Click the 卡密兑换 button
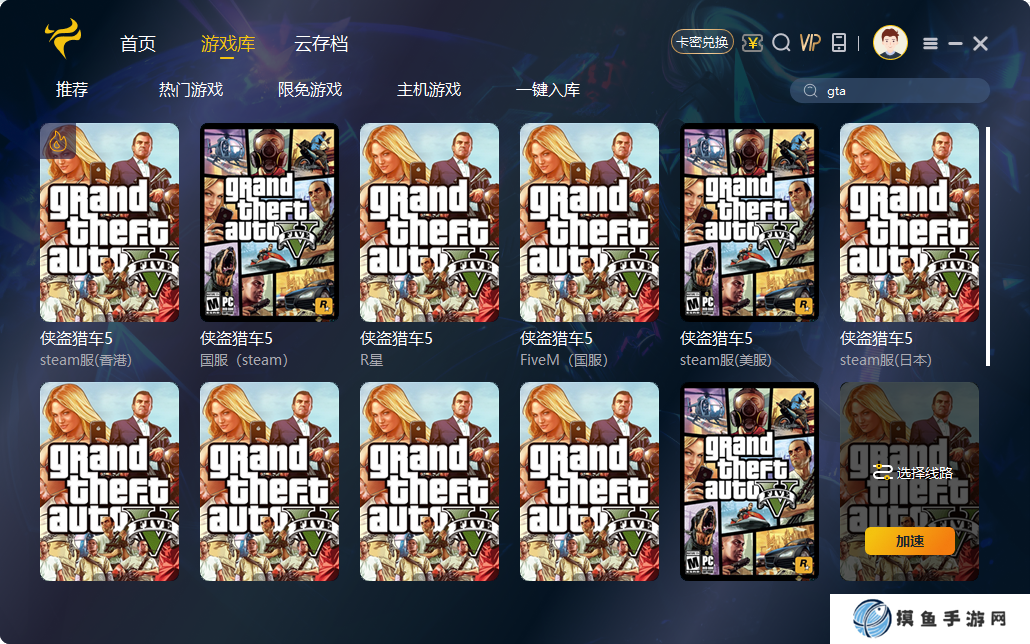The image size is (1030, 644). tap(702, 43)
